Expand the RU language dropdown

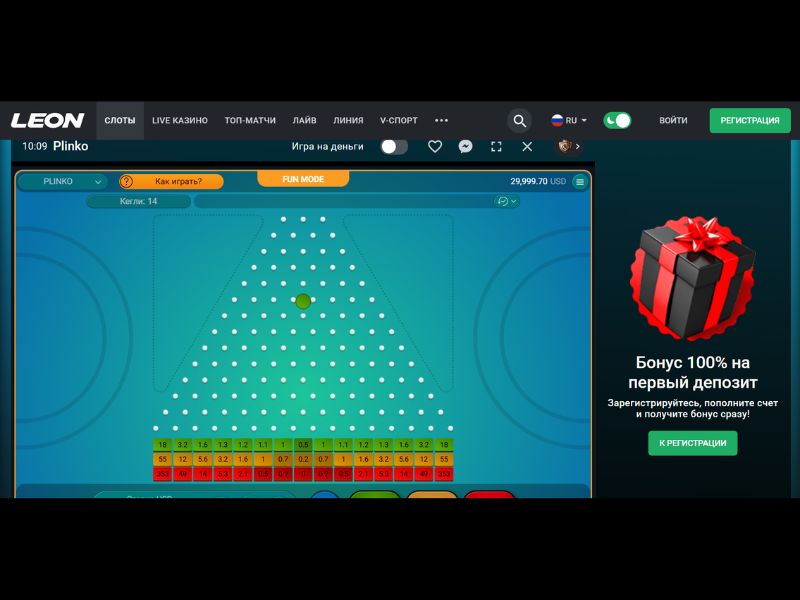click(x=569, y=120)
